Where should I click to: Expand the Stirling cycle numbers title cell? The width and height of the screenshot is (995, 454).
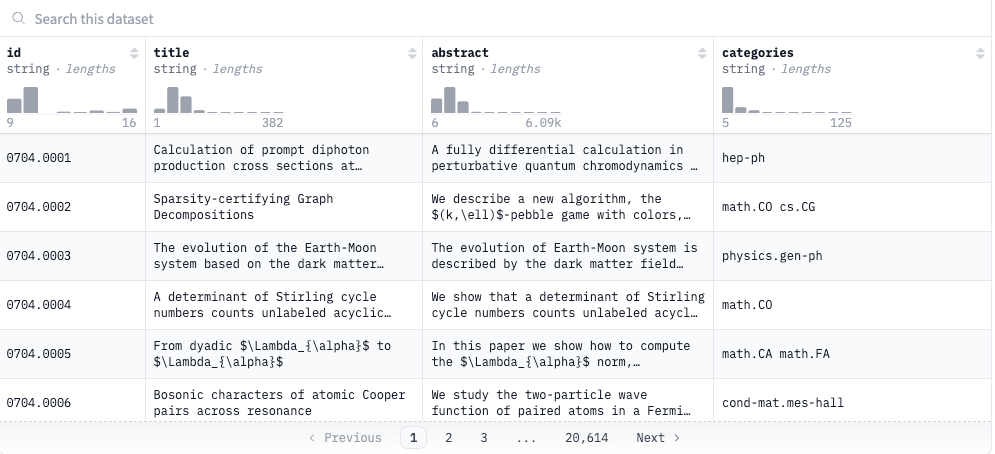284,305
